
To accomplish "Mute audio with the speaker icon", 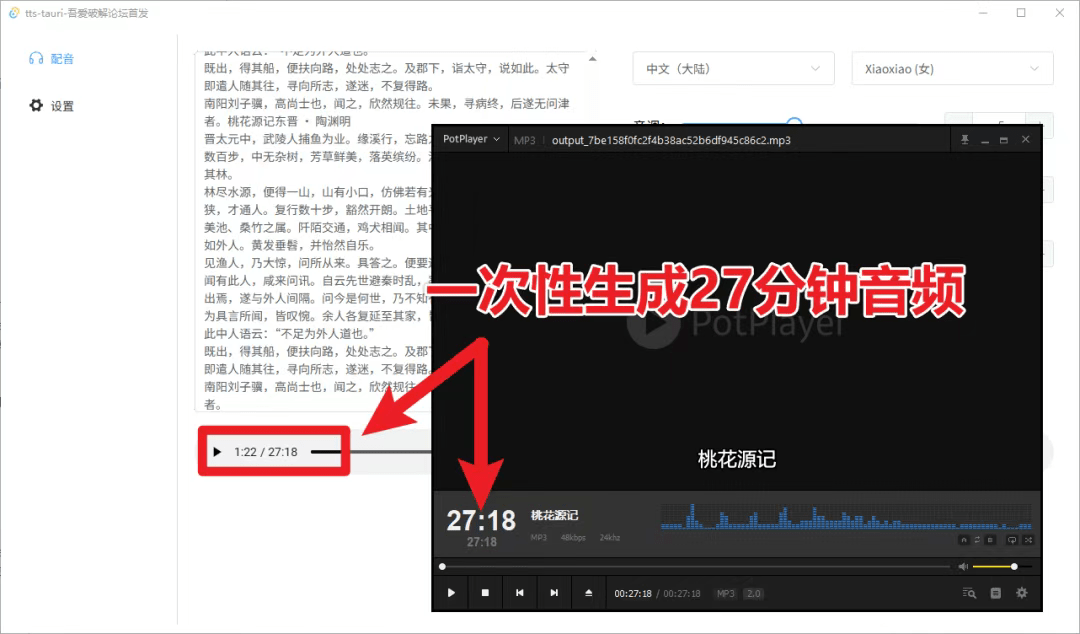I will pyautogui.click(x=963, y=566).
